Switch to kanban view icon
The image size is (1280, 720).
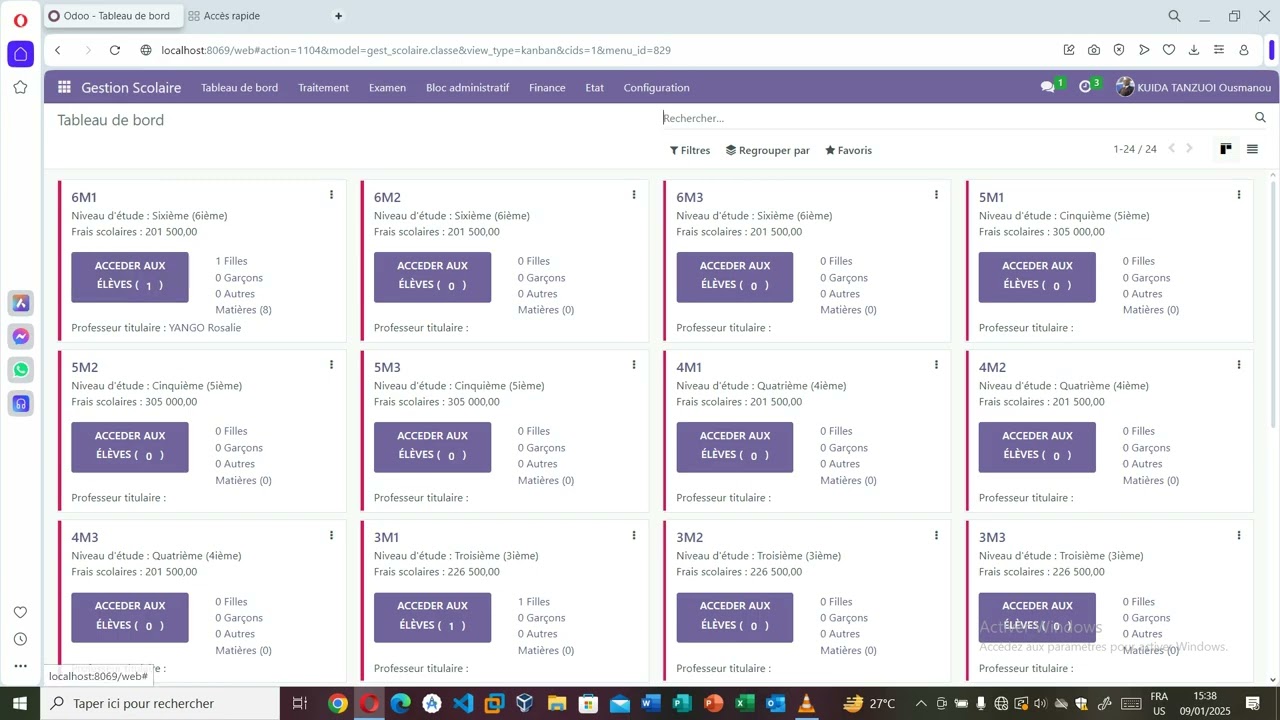point(1226,149)
